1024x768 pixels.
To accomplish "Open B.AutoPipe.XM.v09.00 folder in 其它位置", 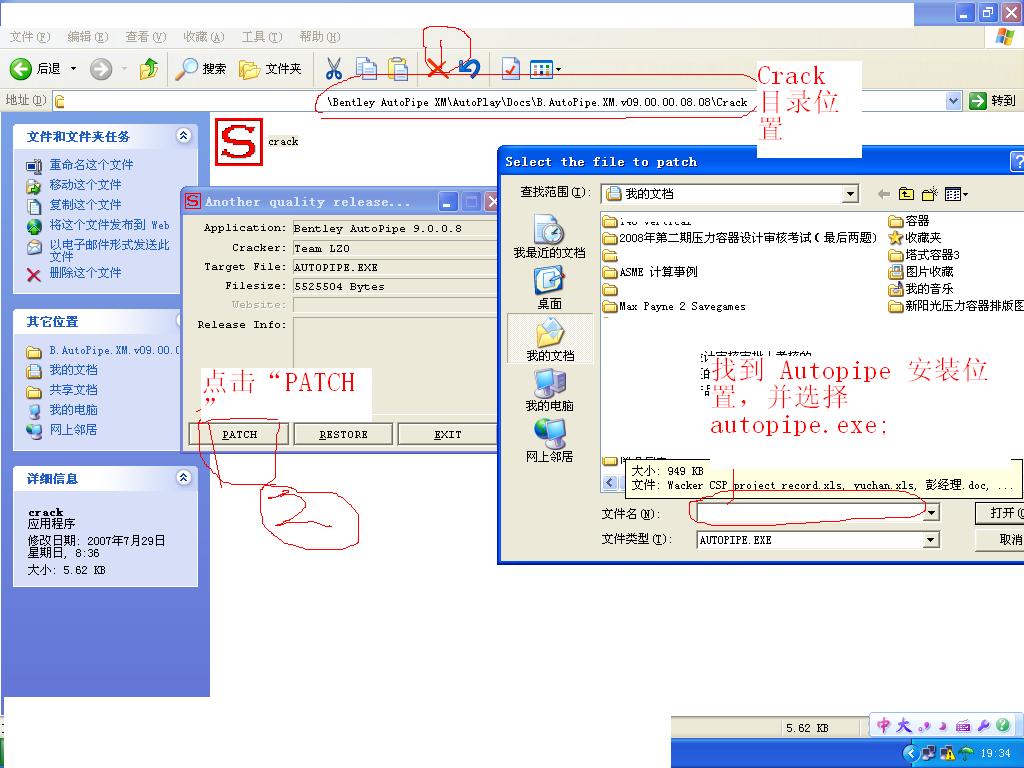I will tap(114, 351).
